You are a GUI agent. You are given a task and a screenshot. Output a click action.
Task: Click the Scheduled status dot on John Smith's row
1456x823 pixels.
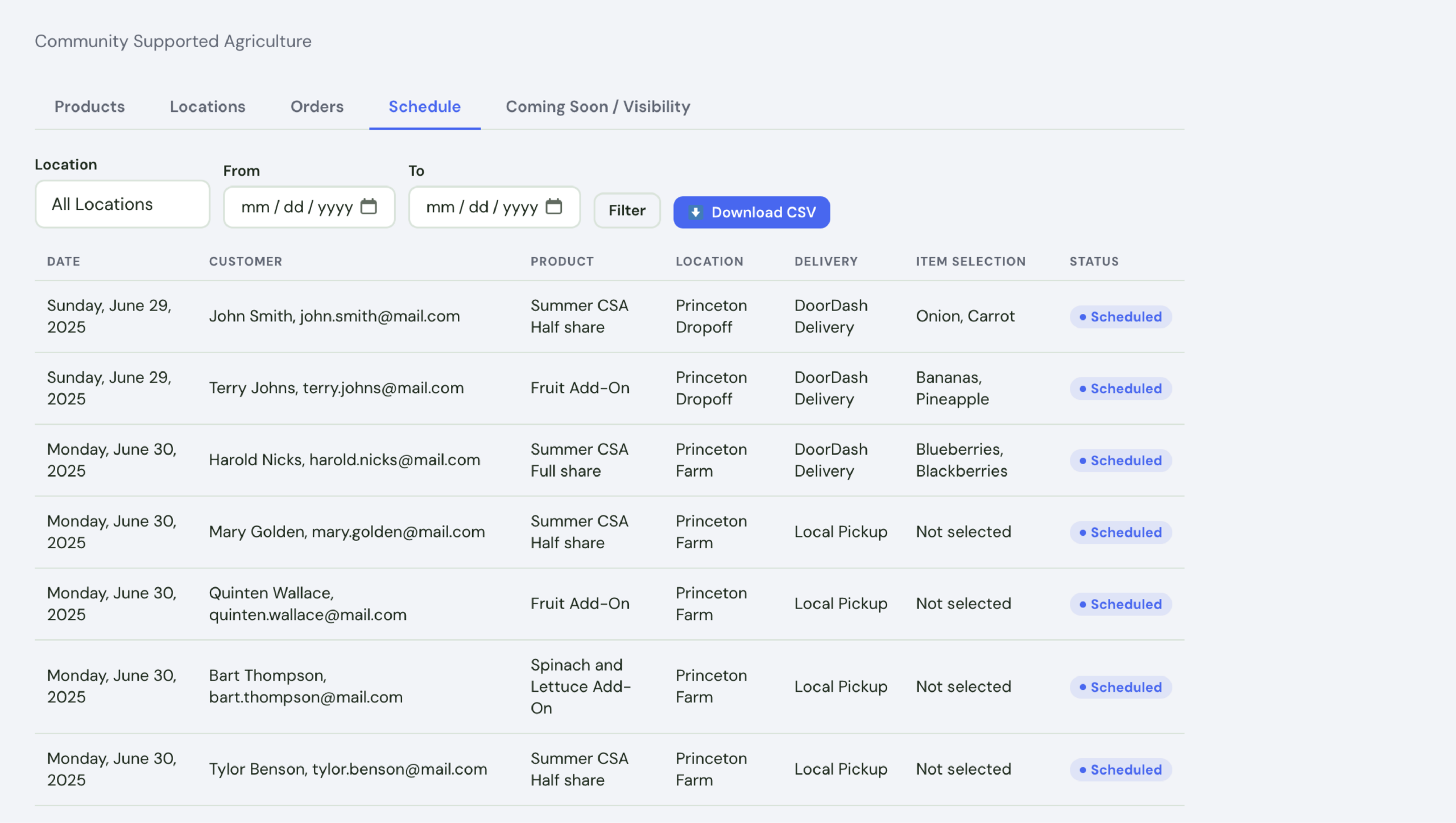(x=1084, y=317)
